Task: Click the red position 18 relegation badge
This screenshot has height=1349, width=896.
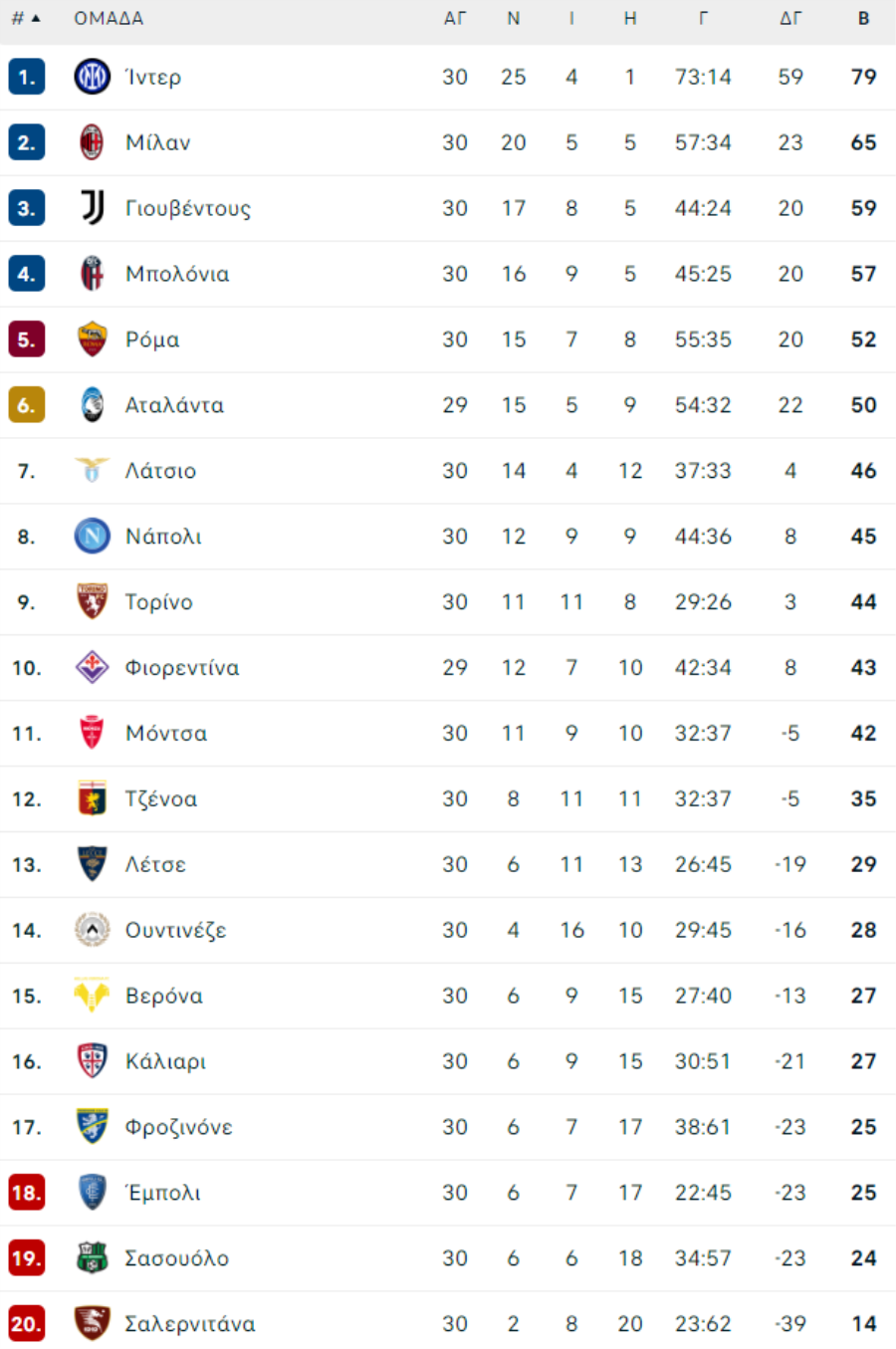Action: (27, 1193)
